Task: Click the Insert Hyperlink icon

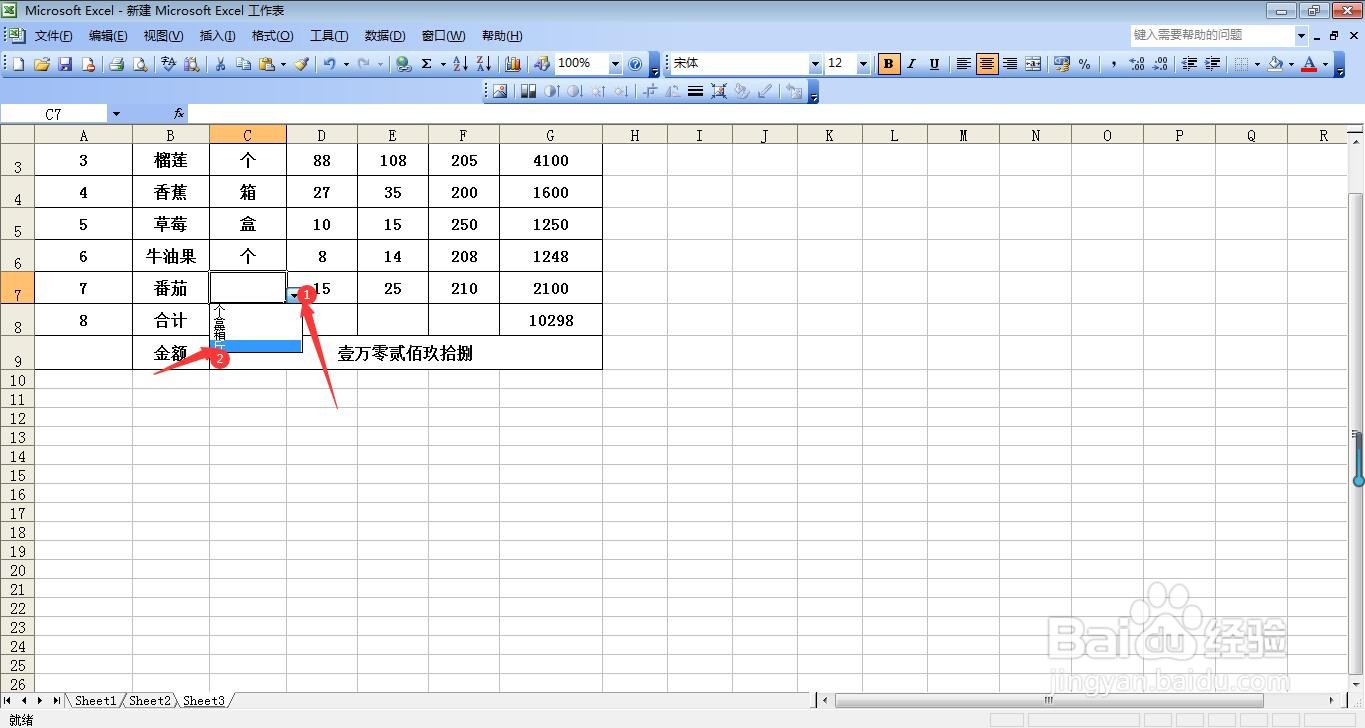Action: coord(401,63)
